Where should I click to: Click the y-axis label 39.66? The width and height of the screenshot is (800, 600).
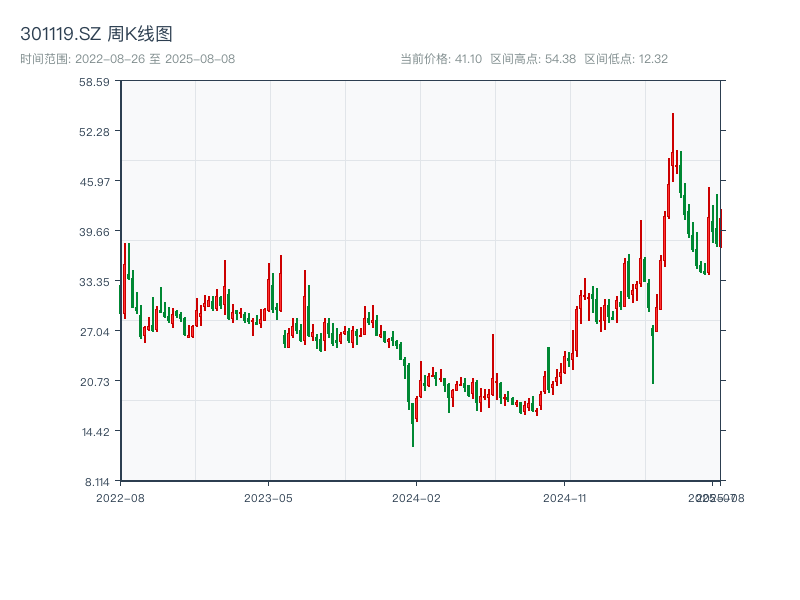tap(94, 232)
